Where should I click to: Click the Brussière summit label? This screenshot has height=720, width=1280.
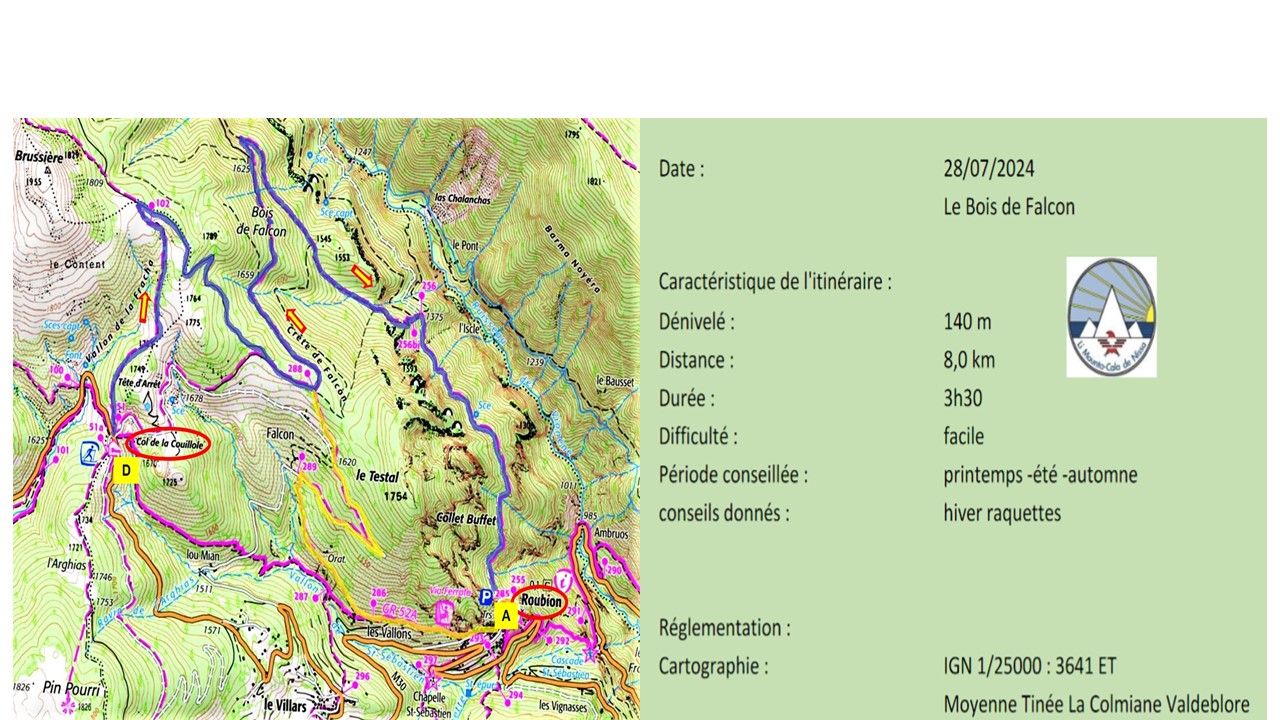39,157
